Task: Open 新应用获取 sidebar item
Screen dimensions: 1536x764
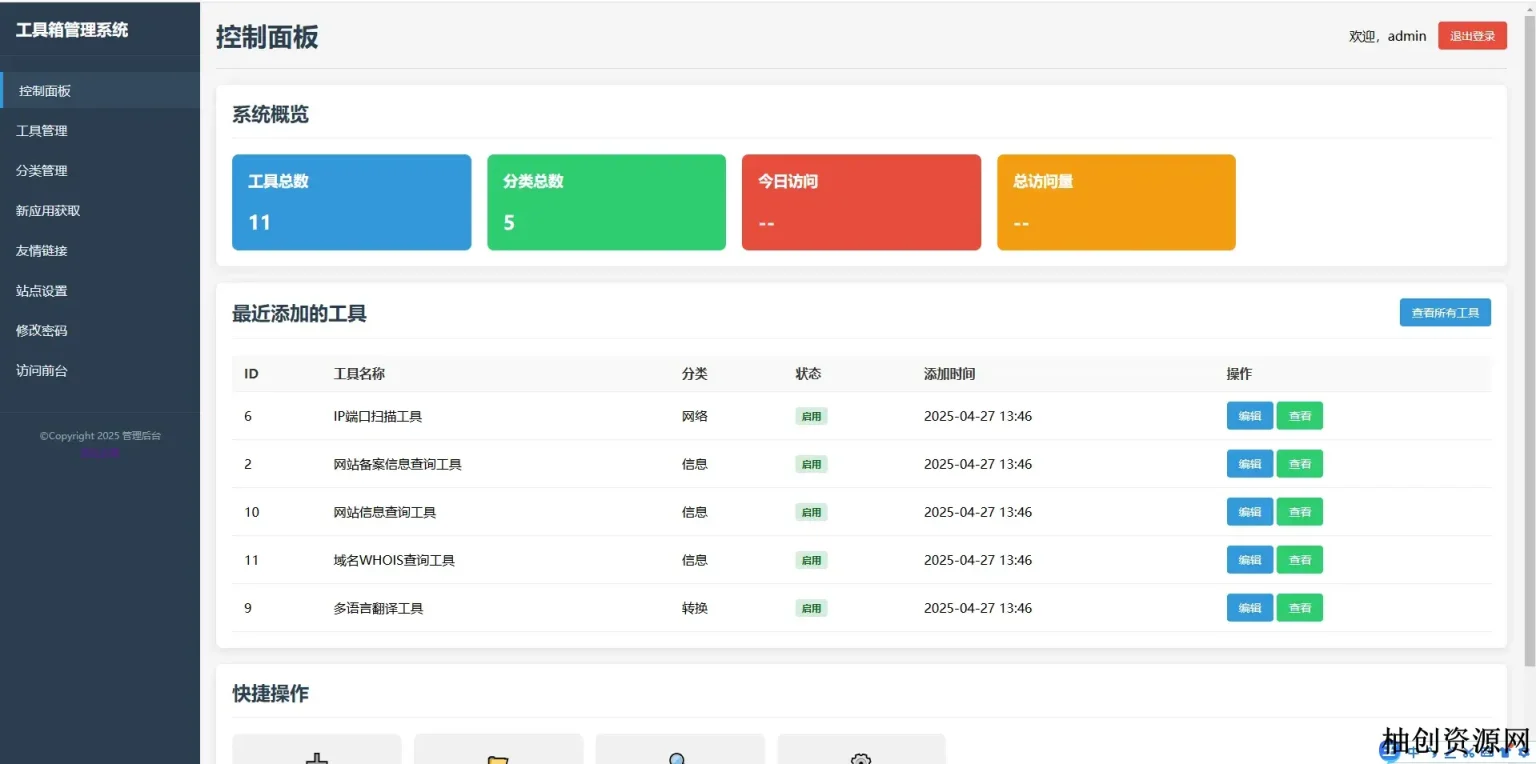Action: [48, 211]
